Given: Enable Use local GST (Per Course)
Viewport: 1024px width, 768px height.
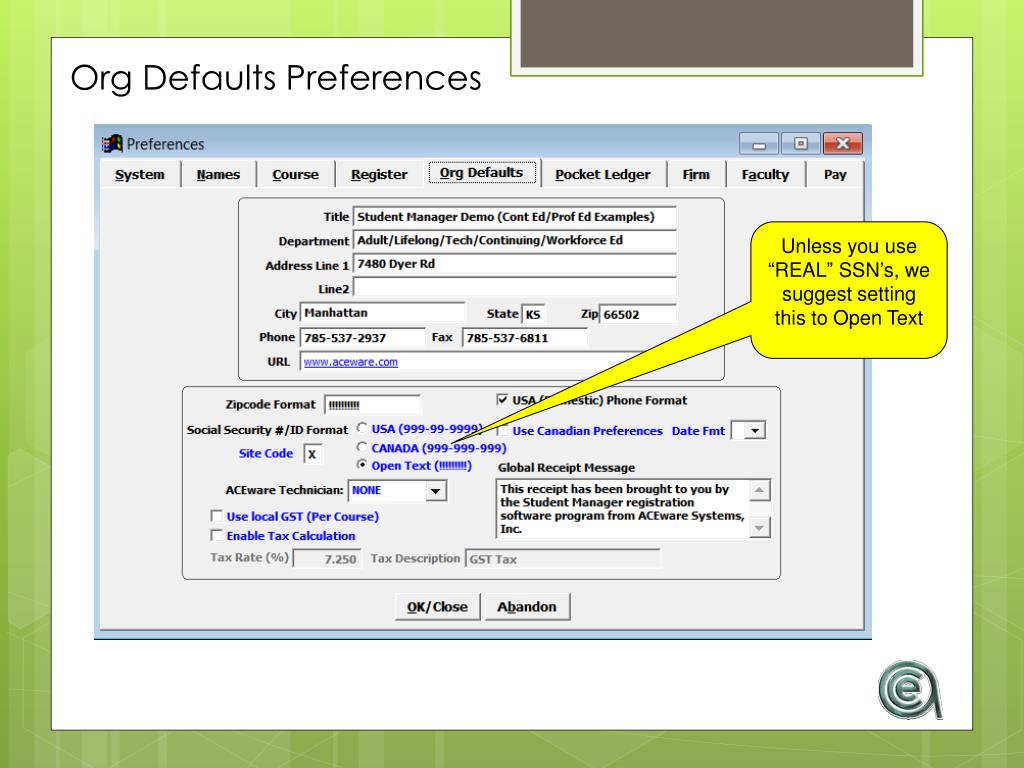Looking at the screenshot, I should (x=216, y=516).
